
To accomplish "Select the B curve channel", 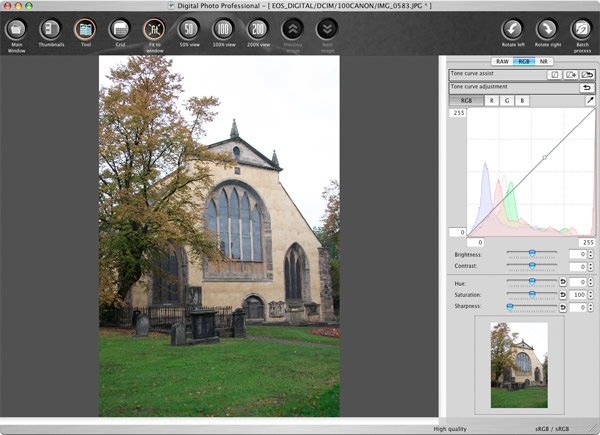I will tap(522, 101).
